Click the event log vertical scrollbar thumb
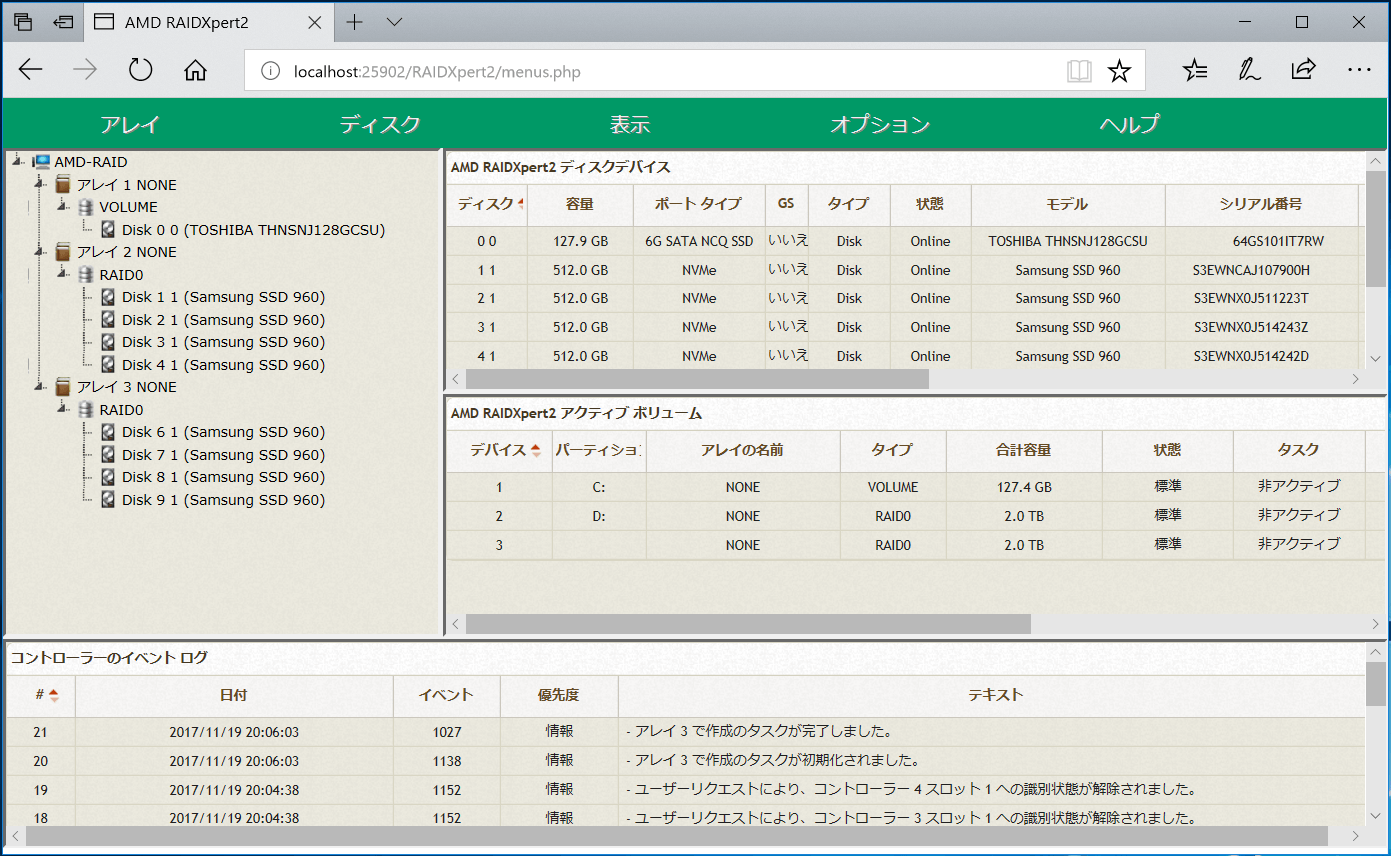Image resolution: width=1391 pixels, height=856 pixels. (1376, 684)
